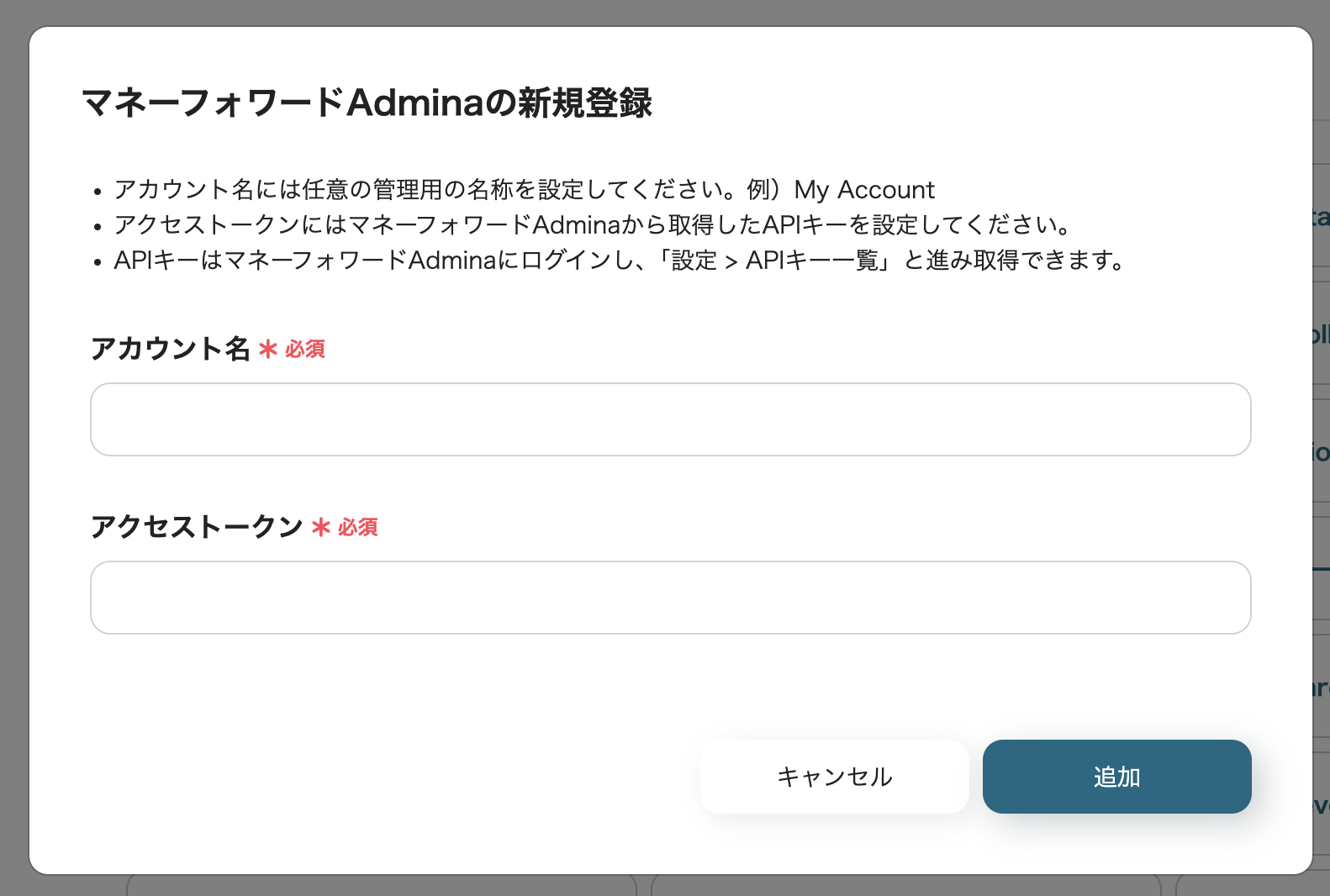Select the 必須 marker next to アカウント名
The image size is (1330, 896).
[x=305, y=349]
